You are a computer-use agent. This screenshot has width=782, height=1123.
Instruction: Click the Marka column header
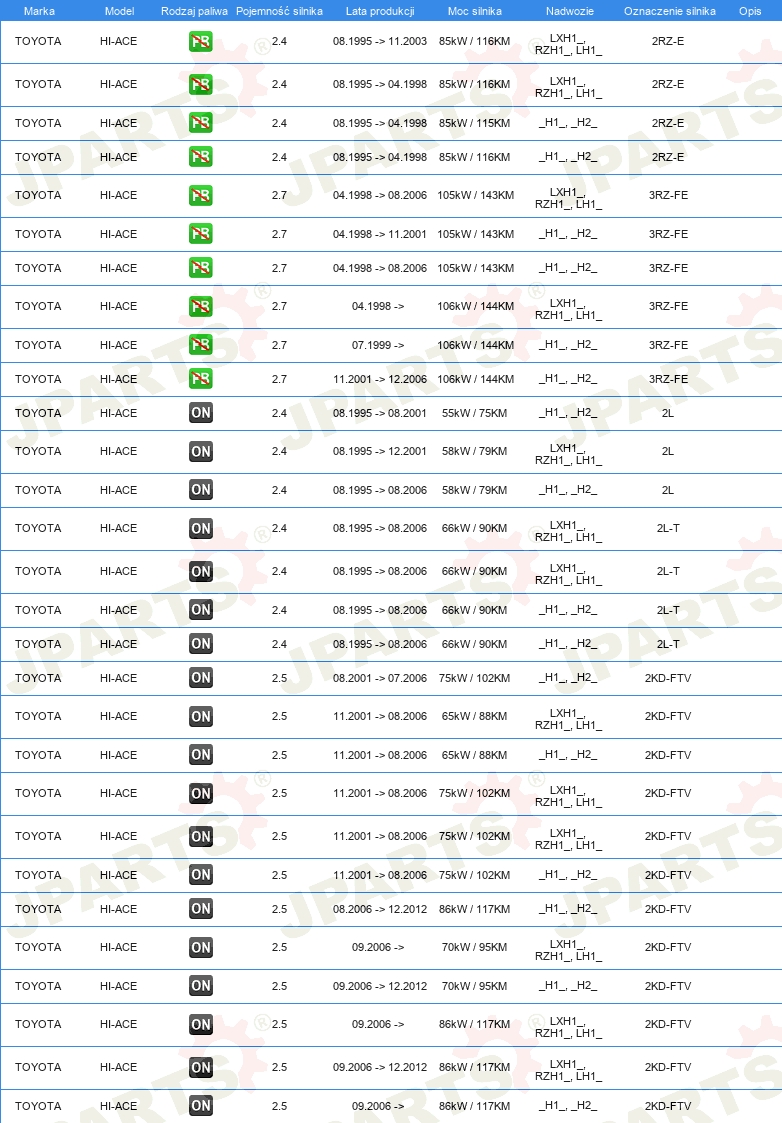[x=39, y=11]
